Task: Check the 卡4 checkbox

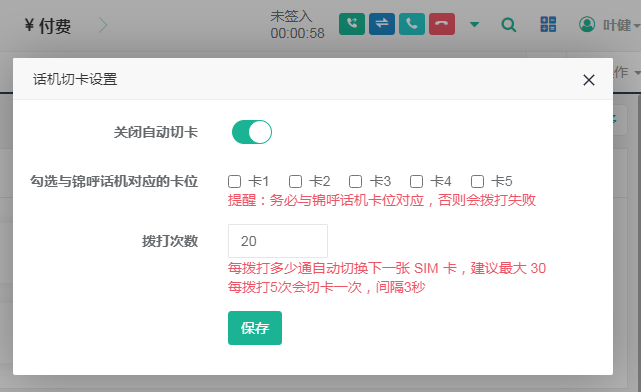Action: (416, 181)
